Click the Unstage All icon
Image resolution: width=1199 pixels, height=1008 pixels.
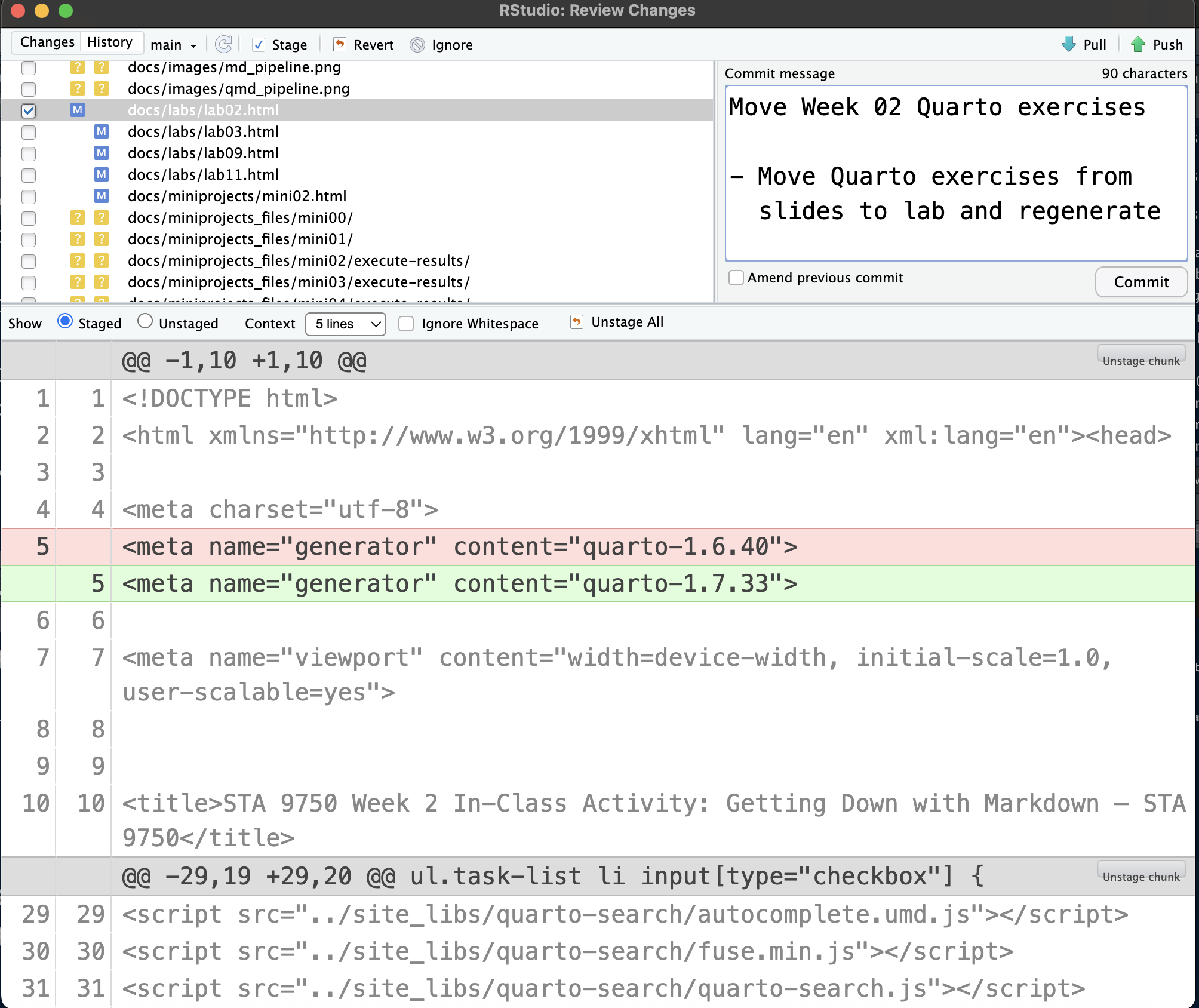[577, 322]
